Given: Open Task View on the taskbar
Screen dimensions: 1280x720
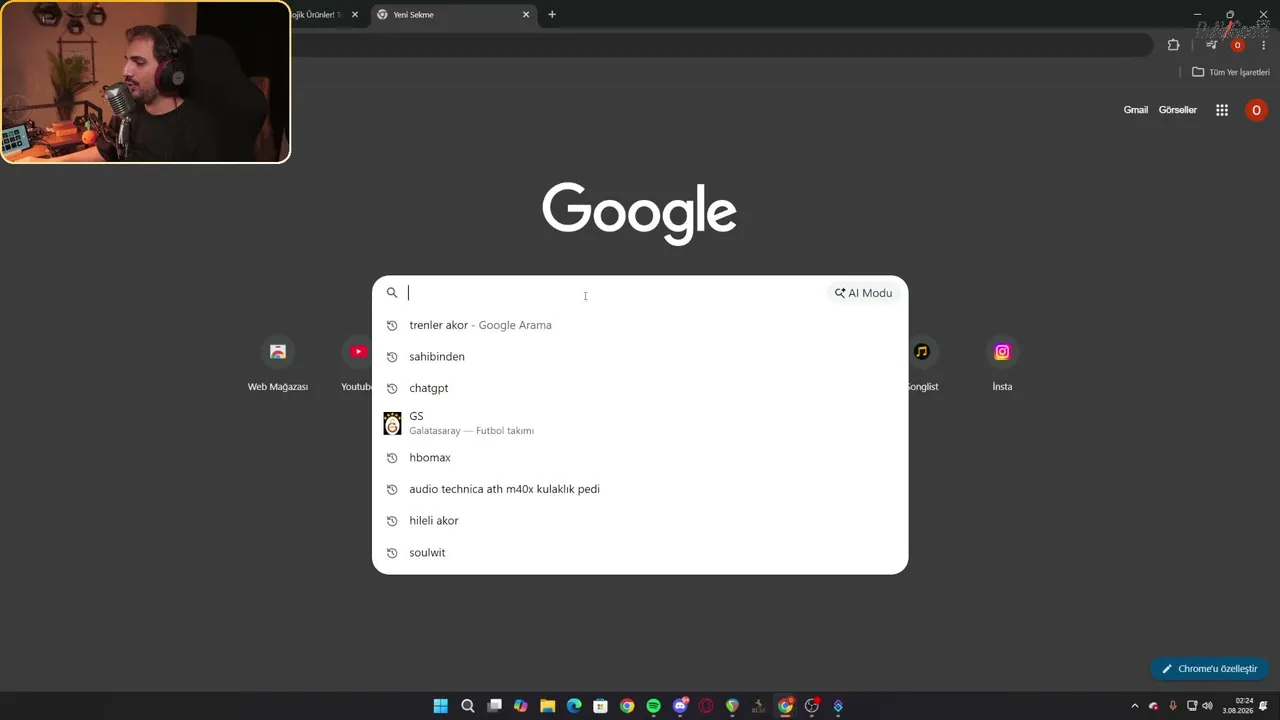Looking at the screenshot, I should click(494, 706).
